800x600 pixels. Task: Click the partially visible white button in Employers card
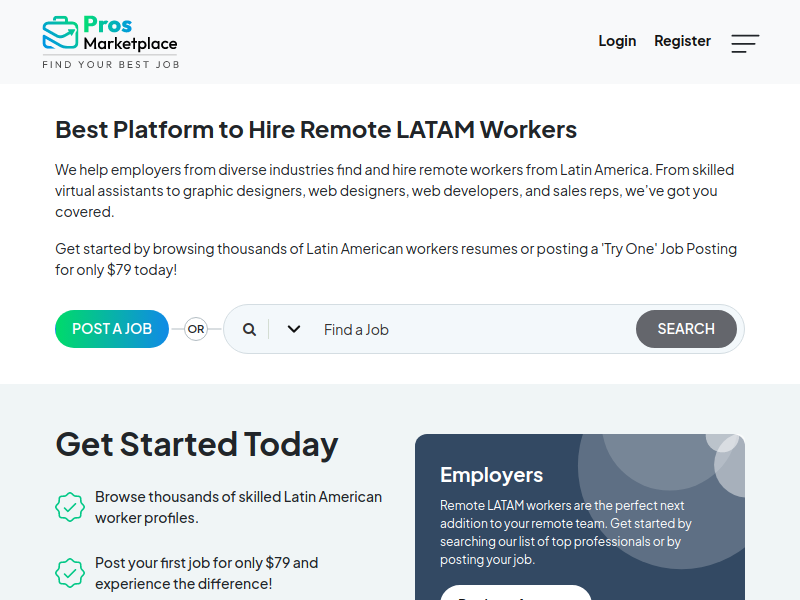point(516,593)
